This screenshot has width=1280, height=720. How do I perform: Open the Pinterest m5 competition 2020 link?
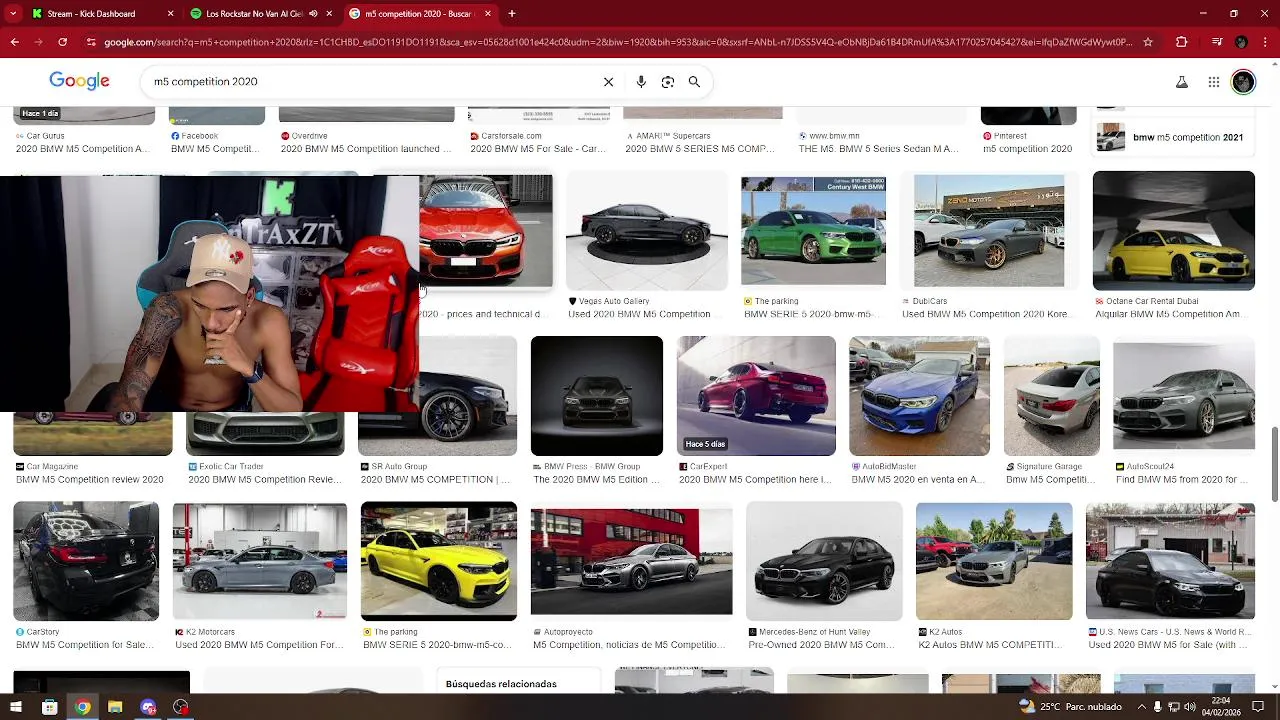pos(1028,149)
